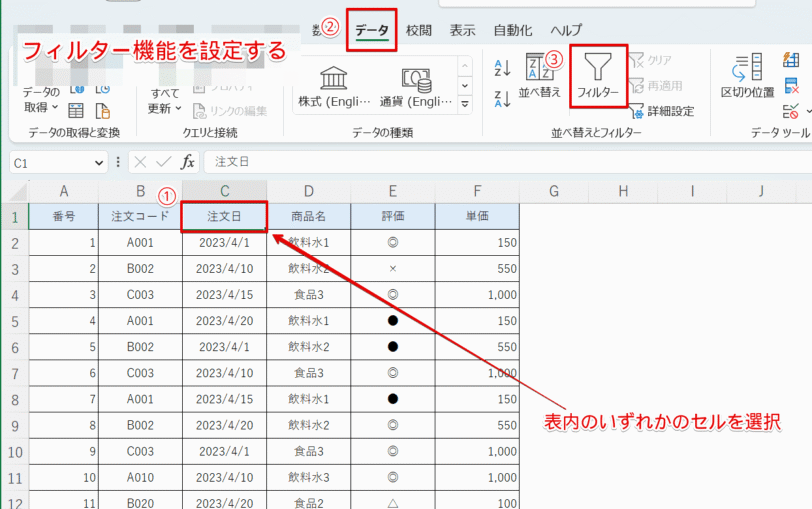The height and width of the screenshot is (509, 812).
Task: Select the 通貨 (English) data type
Action: [416, 86]
